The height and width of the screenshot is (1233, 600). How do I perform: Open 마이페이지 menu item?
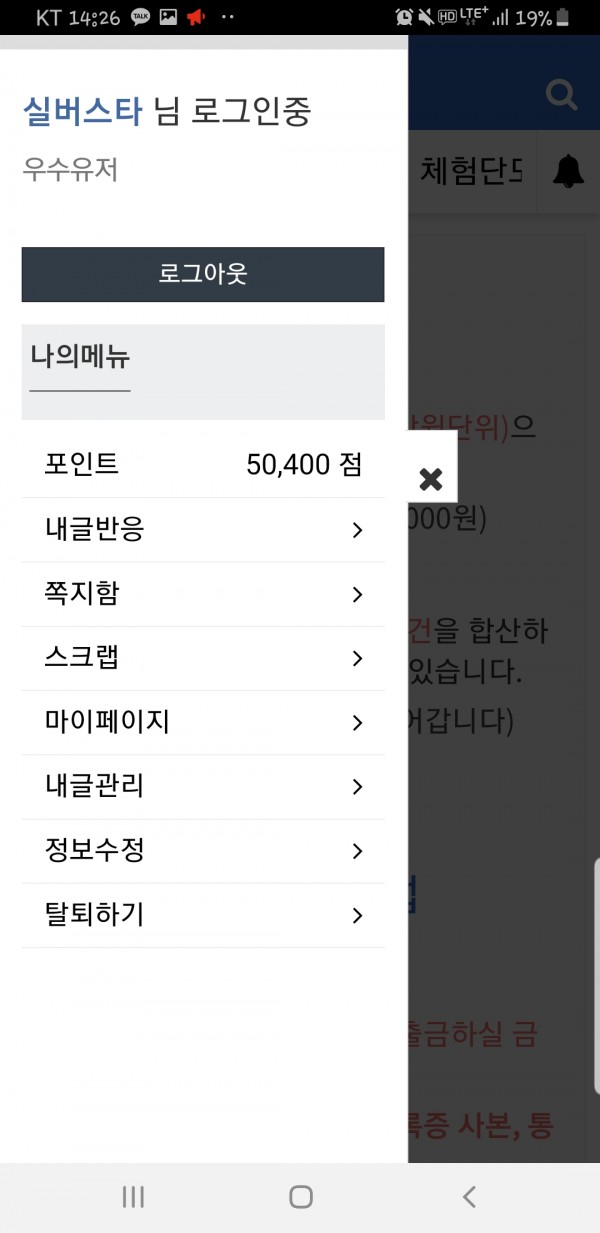click(108, 722)
